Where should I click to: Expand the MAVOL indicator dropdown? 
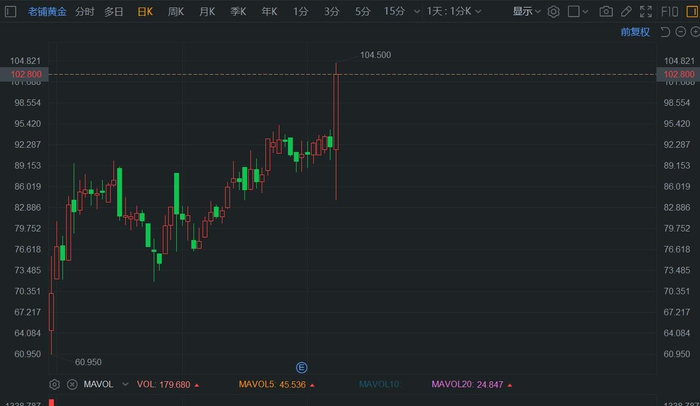pos(125,384)
